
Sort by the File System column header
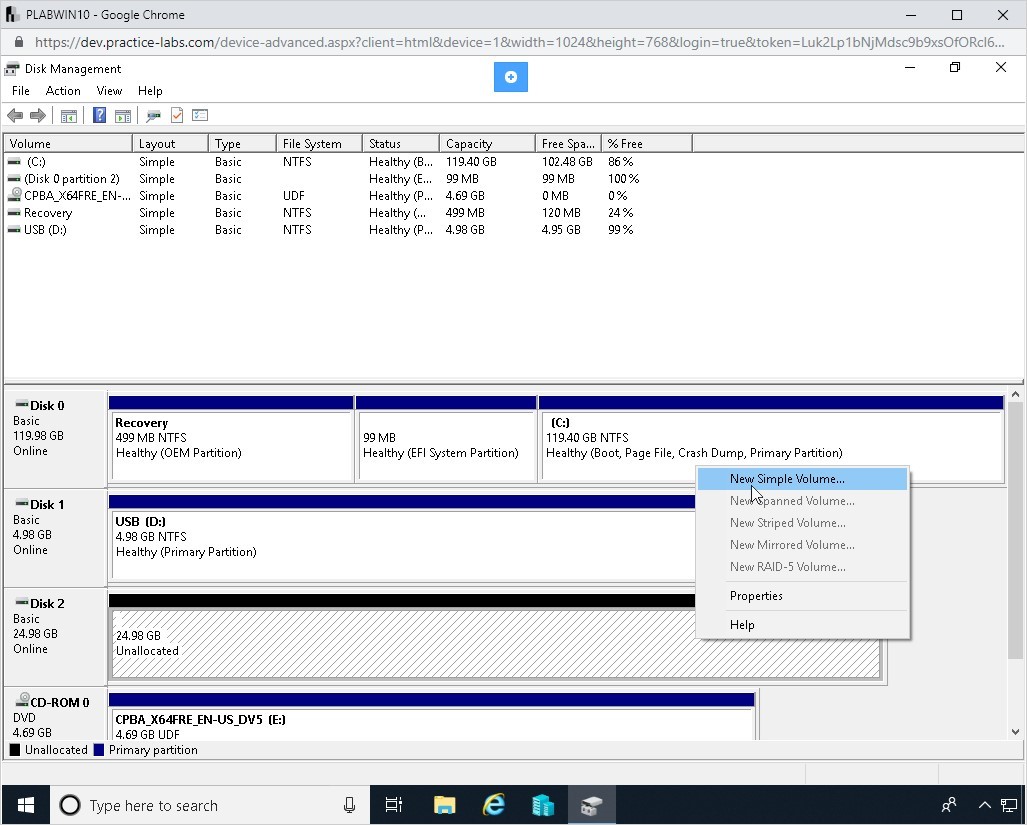click(x=320, y=143)
